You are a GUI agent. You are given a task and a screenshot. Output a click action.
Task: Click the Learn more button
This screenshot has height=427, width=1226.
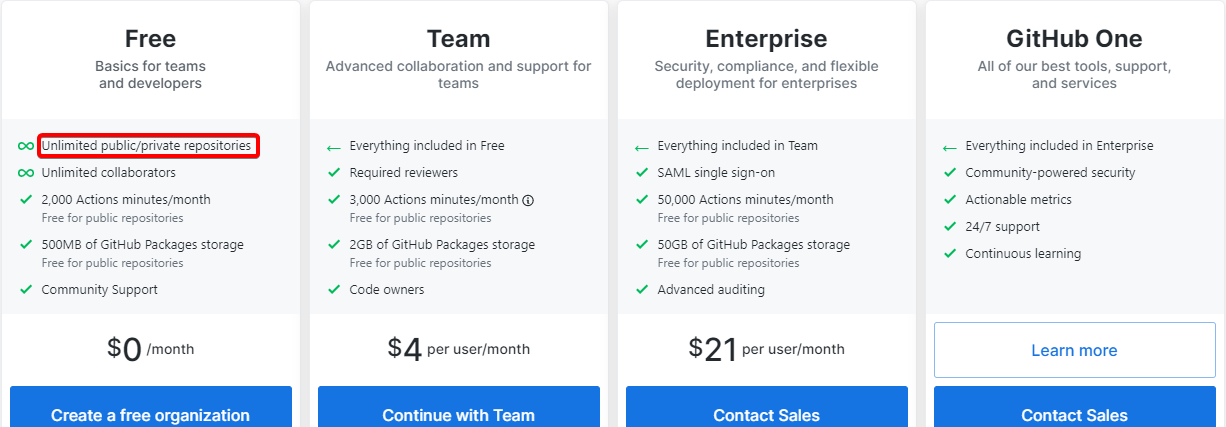tap(1075, 350)
